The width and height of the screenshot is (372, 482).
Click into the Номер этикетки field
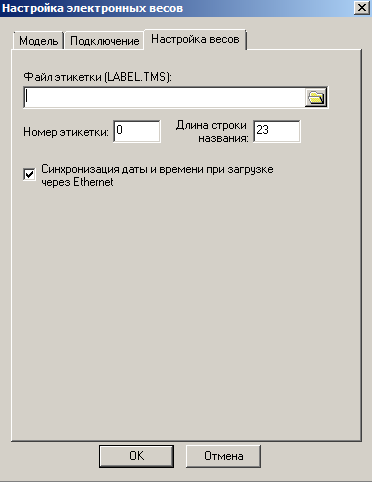[x=137, y=131]
